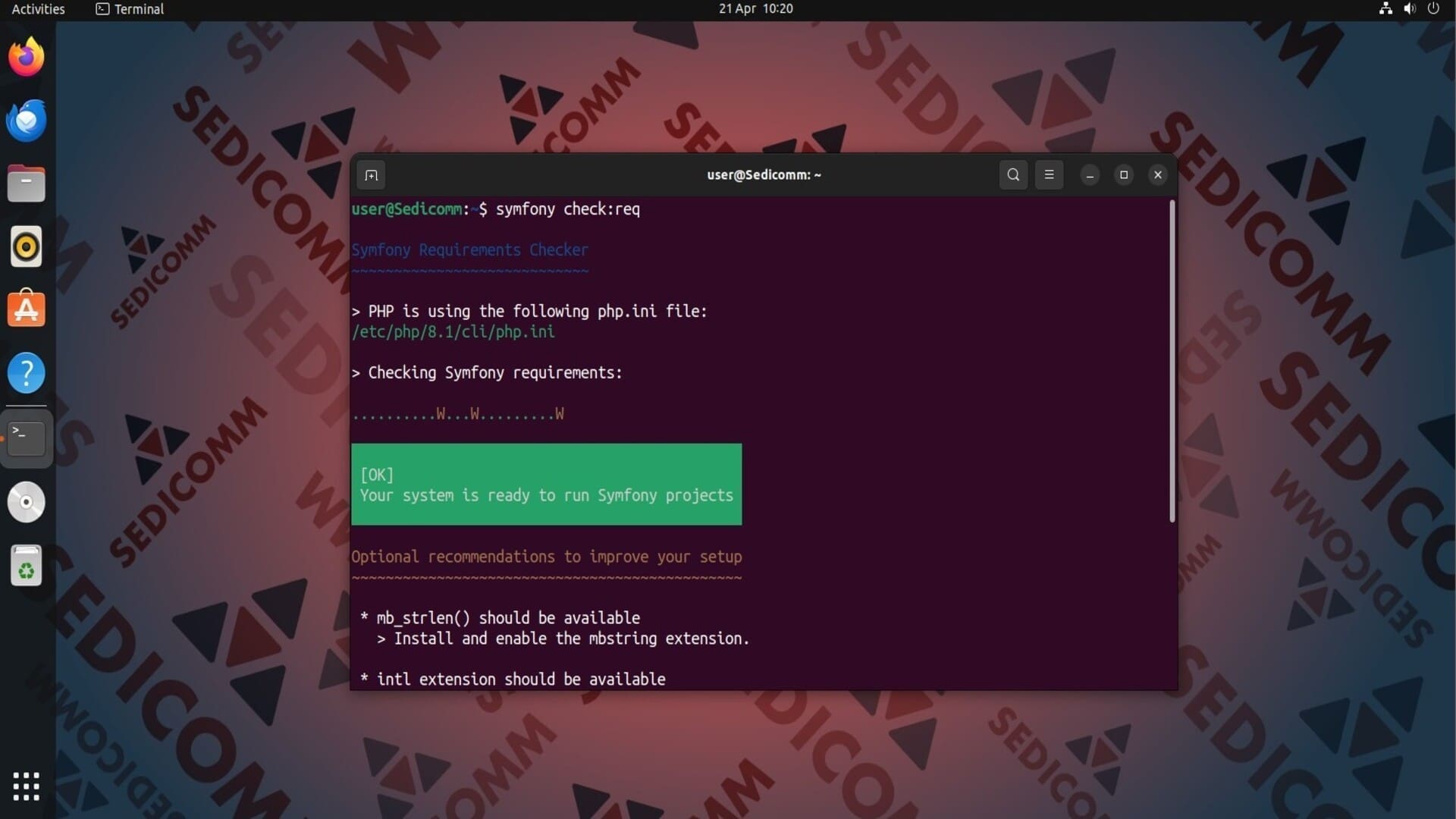Screen dimensions: 1456x819
Task: Launch Rhythmbox music player
Action: click(x=27, y=247)
